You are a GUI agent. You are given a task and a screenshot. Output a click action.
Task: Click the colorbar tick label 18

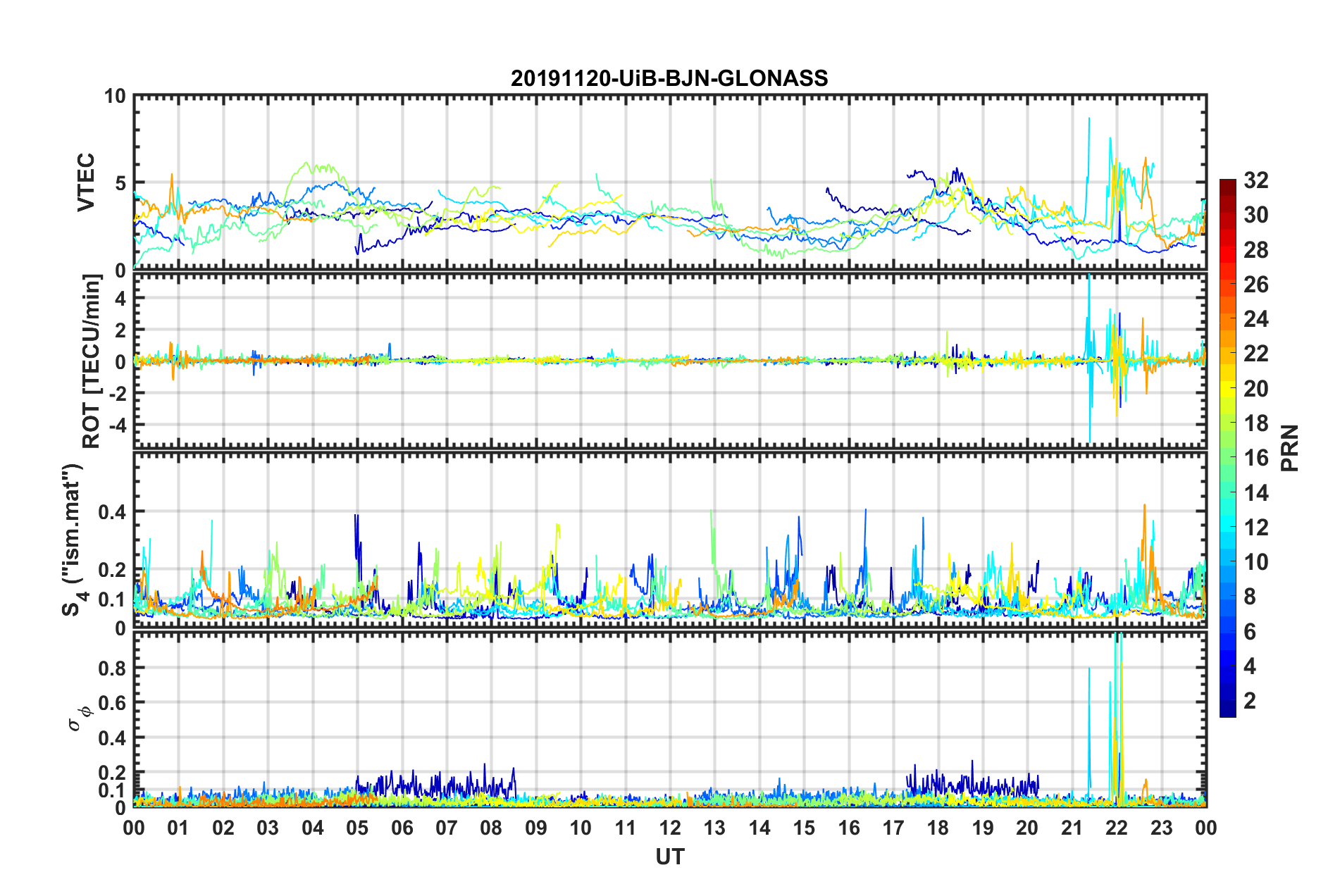[x=1255, y=423]
